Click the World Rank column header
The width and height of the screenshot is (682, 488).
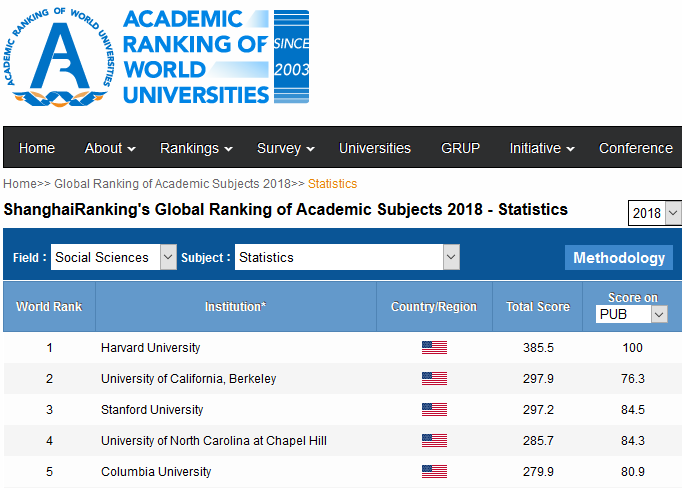(49, 307)
